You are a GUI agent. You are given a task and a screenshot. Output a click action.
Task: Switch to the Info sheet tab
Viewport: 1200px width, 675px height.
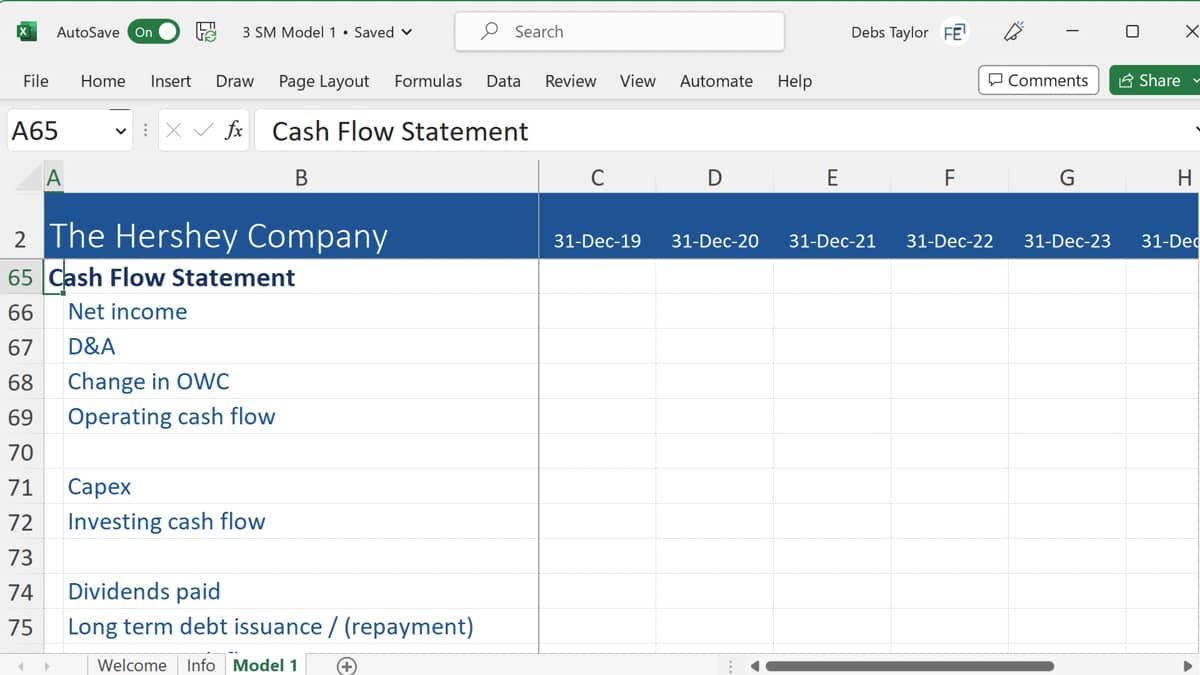[201, 665]
